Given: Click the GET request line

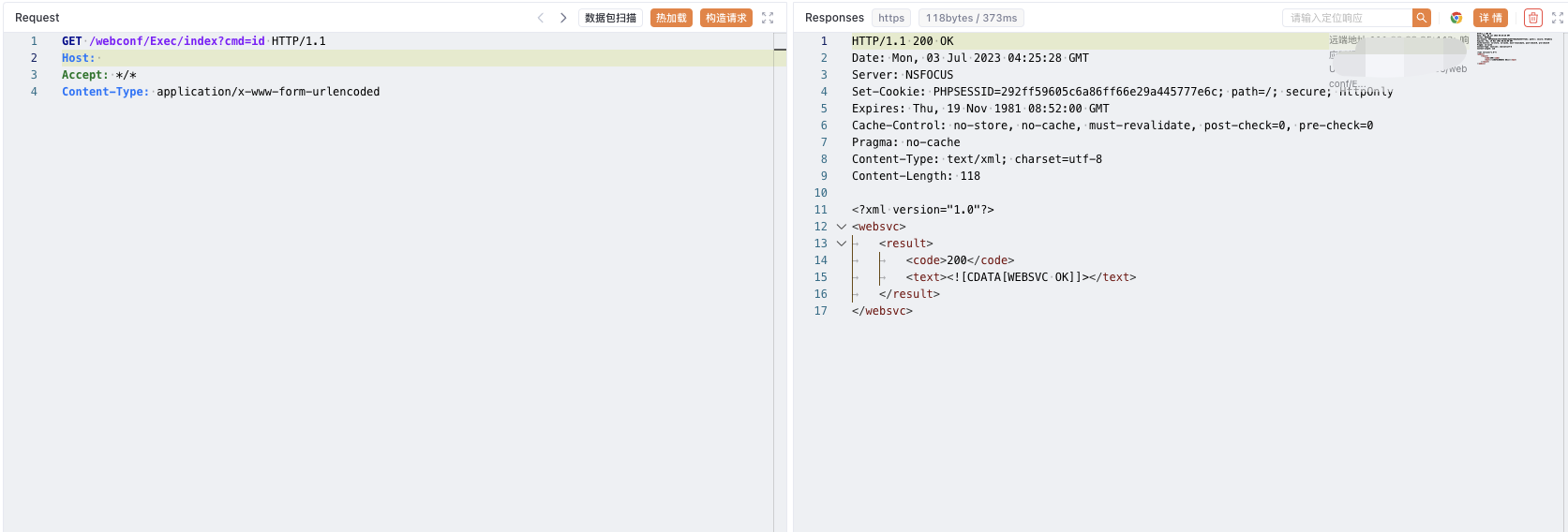Looking at the screenshot, I should [x=194, y=41].
